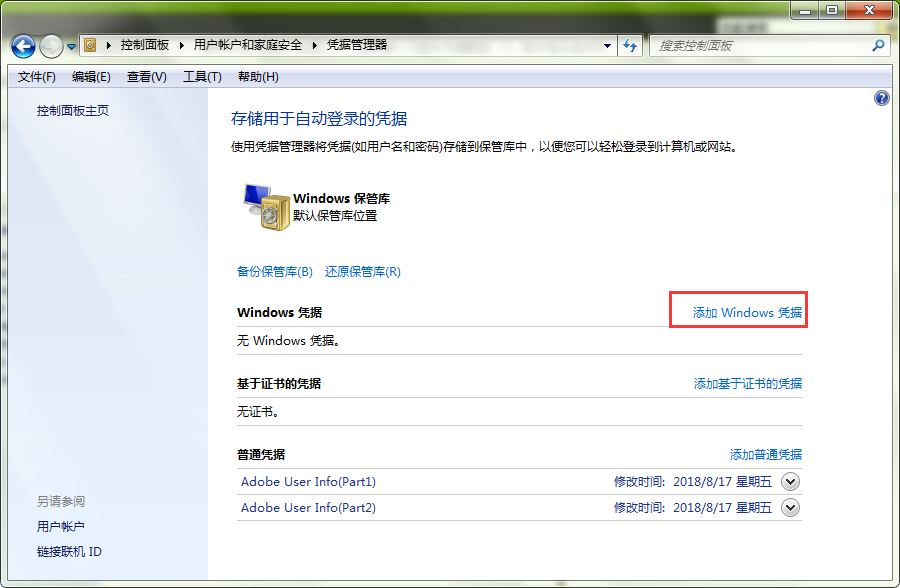The image size is (900, 588).
Task: Click the magnifier icon in search box
Action: 877,45
